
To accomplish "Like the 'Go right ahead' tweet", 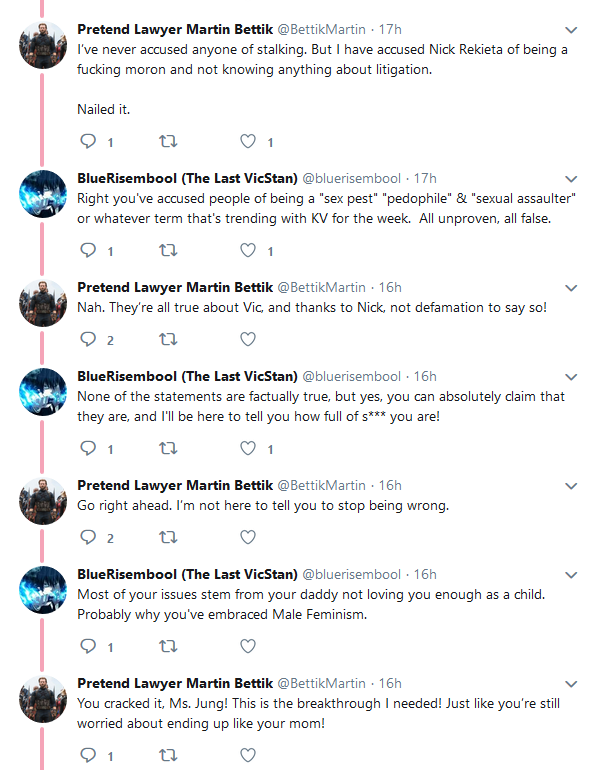I will pos(248,537).
